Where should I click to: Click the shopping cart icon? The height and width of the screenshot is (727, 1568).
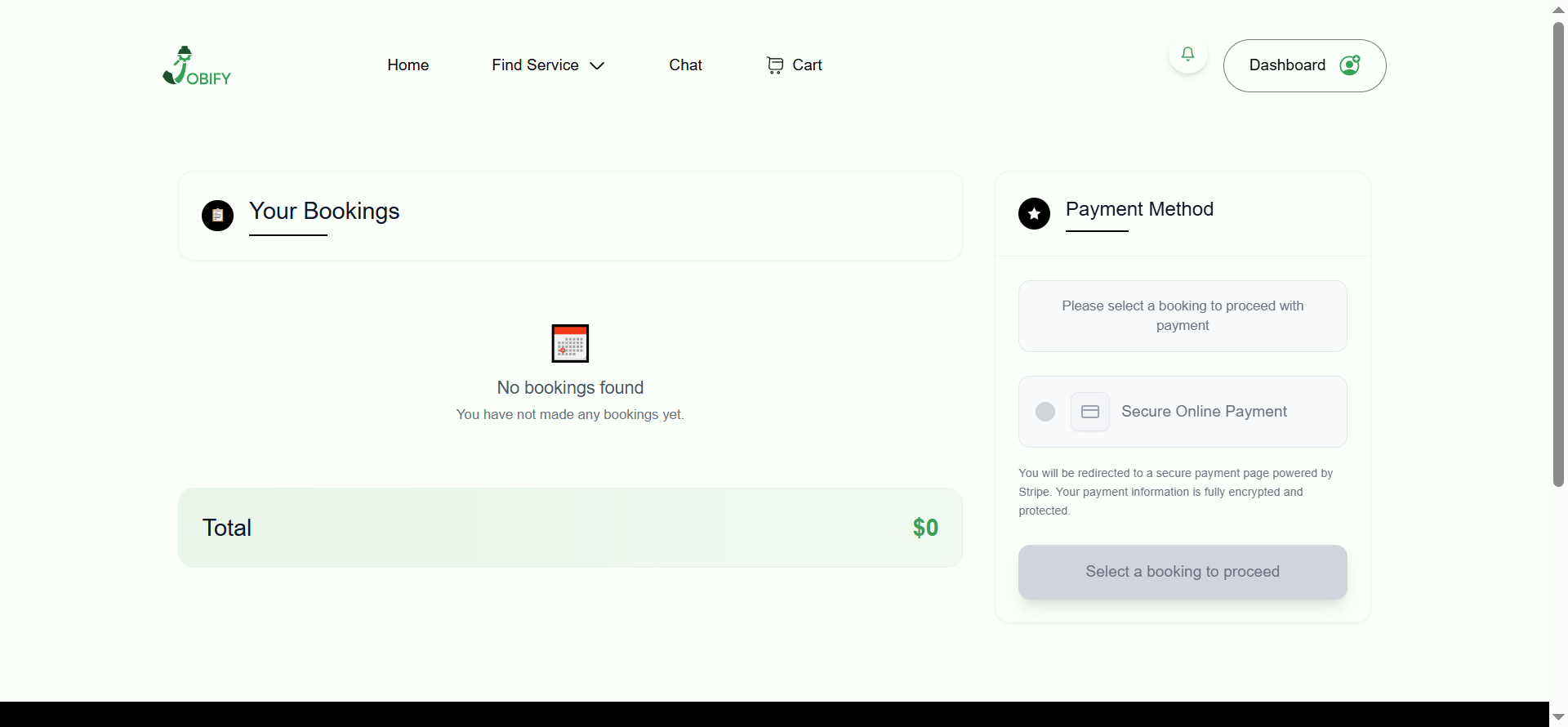pyautogui.click(x=775, y=65)
